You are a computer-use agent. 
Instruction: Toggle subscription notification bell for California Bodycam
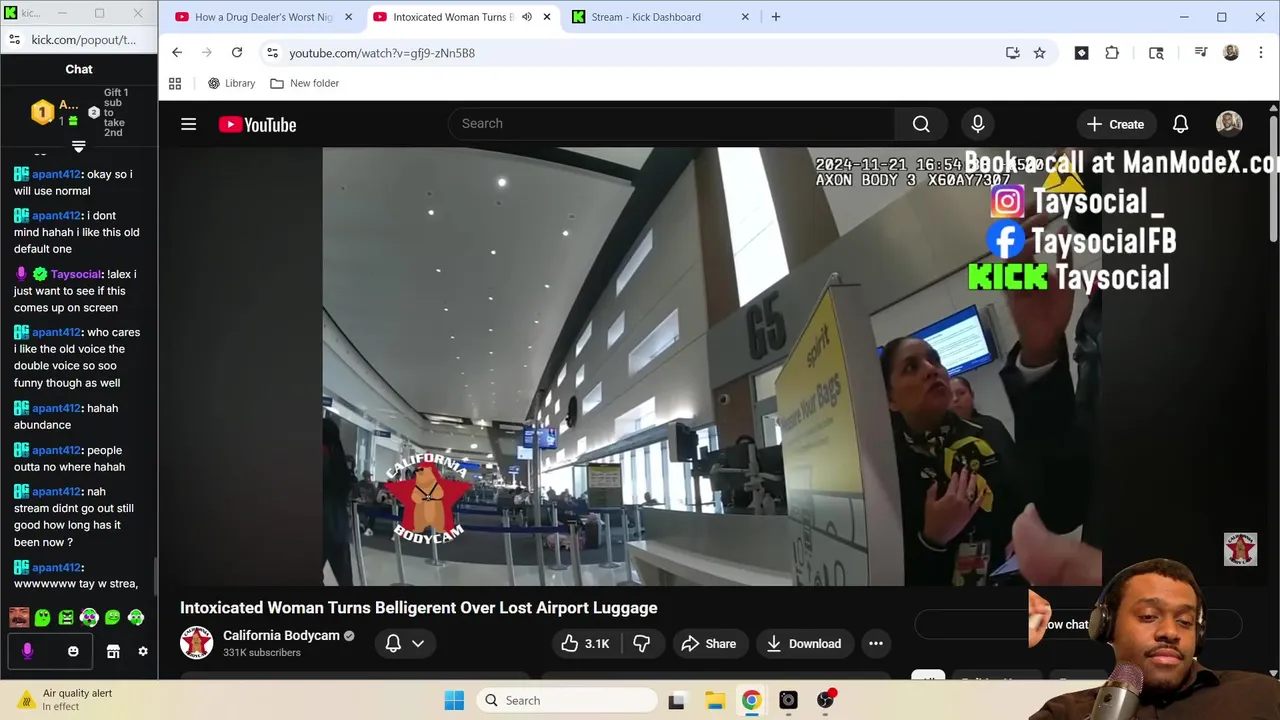pyautogui.click(x=393, y=644)
